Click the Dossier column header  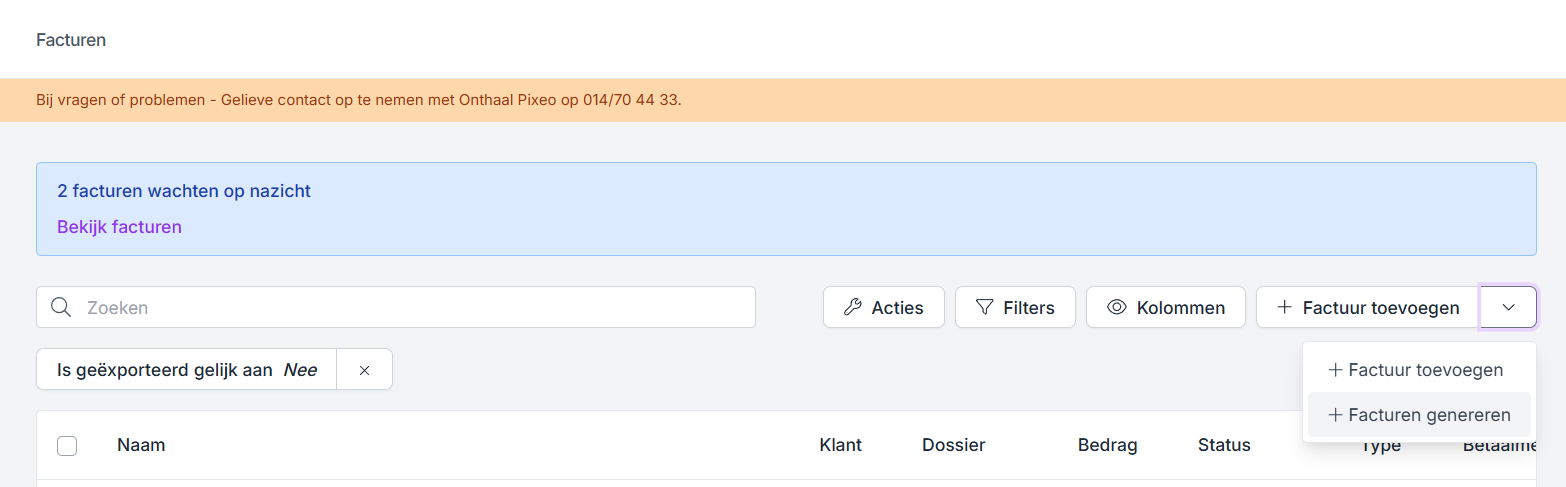pyautogui.click(x=953, y=445)
